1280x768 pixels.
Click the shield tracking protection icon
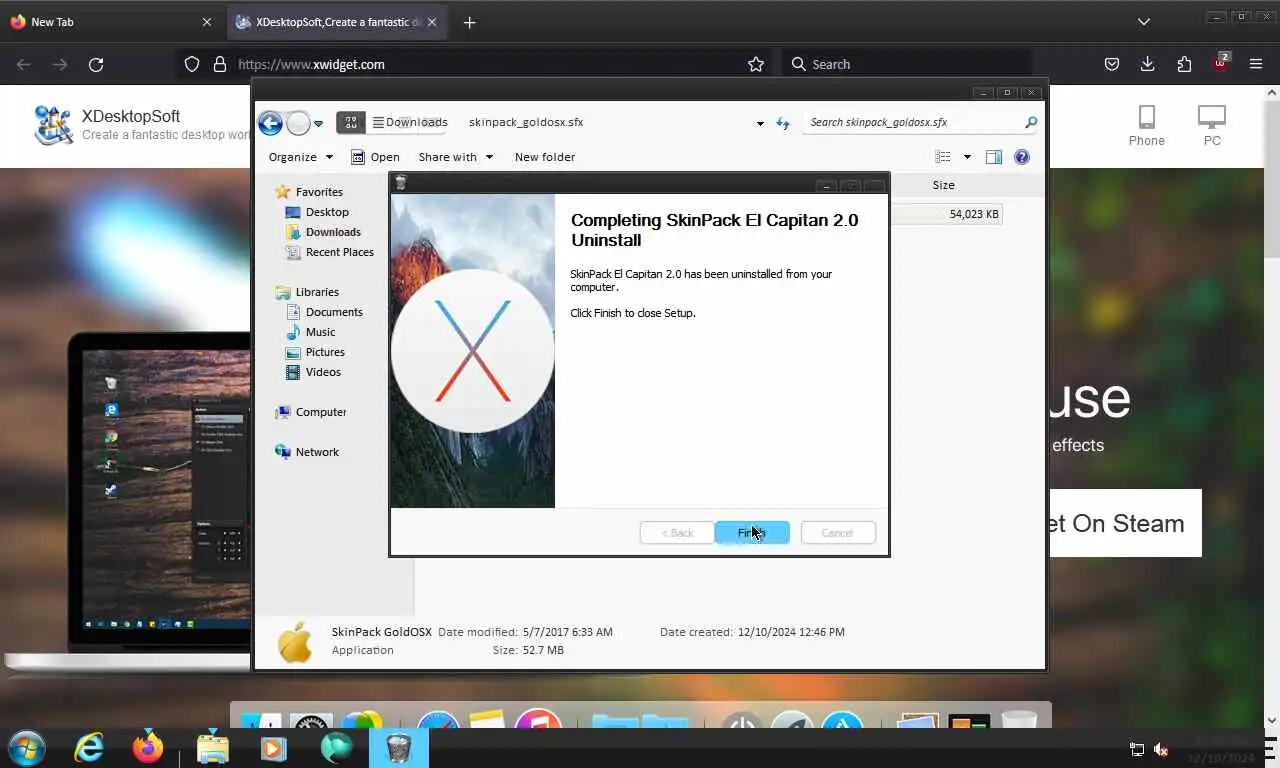coord(192,64)
